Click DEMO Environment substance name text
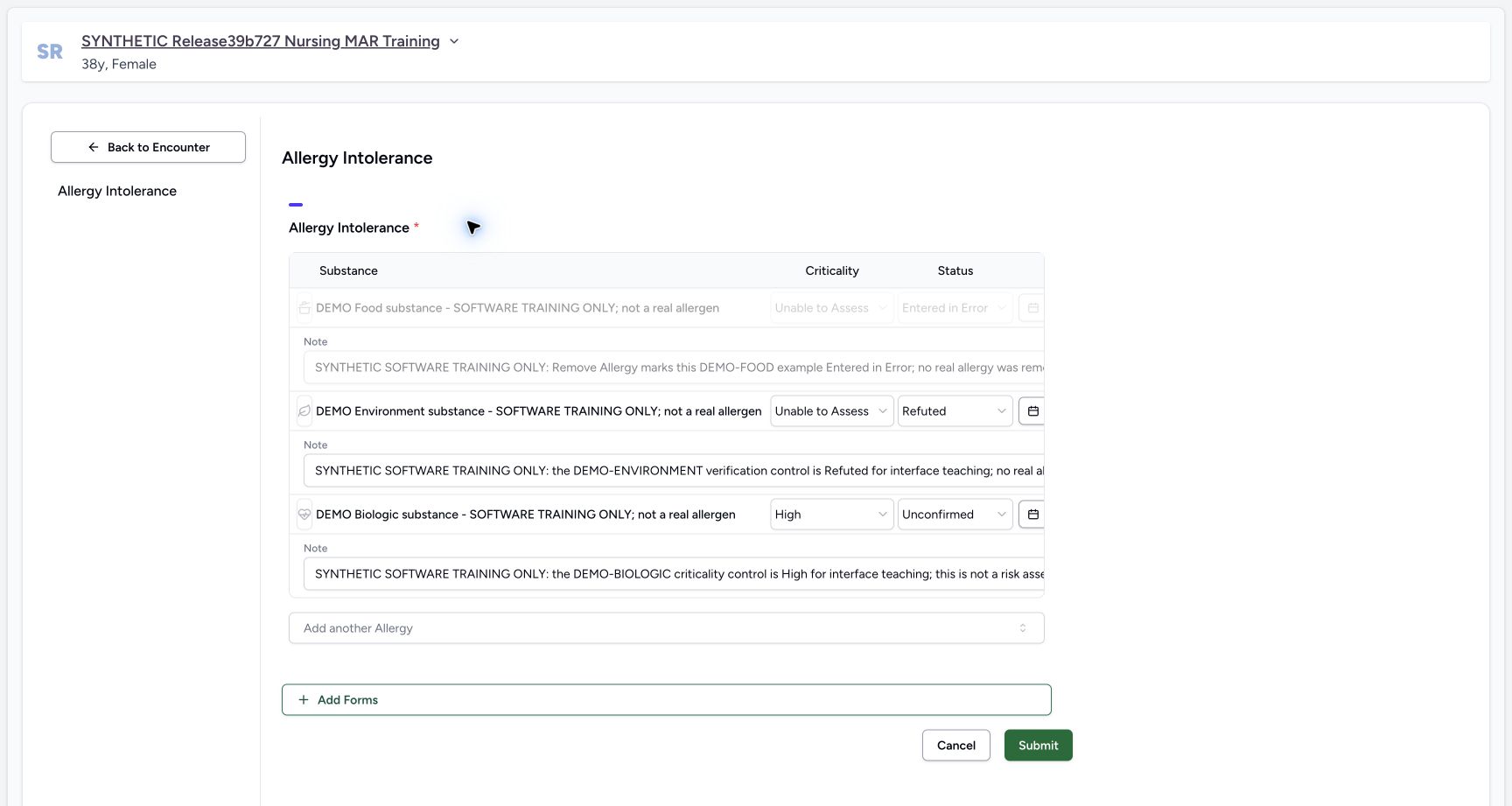Viewport: 1512px width, 806px height. pyautogui.click(x=539, y=411)
